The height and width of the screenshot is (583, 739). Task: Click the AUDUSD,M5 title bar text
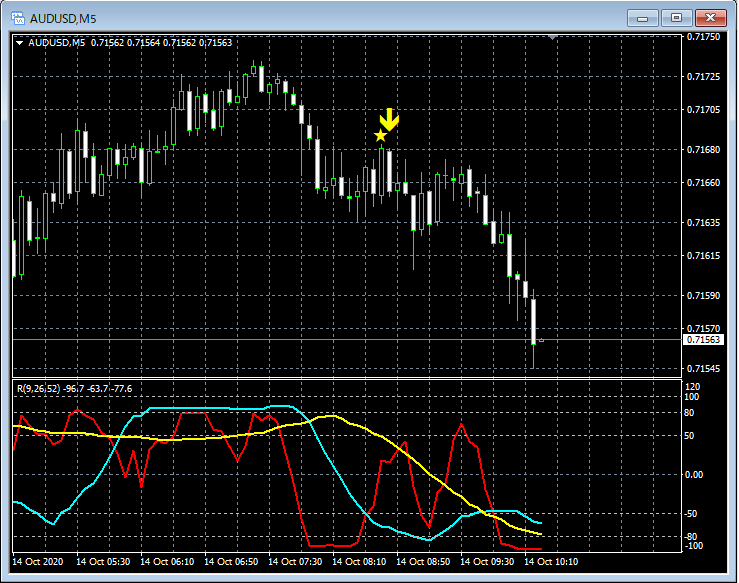63,19
